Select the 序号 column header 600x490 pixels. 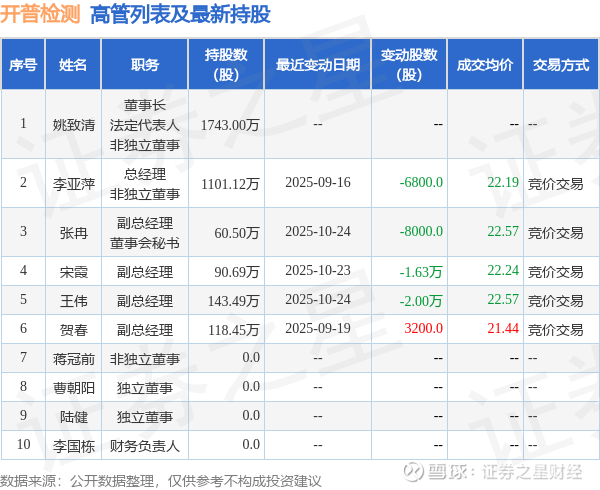[x=23, y=64]
